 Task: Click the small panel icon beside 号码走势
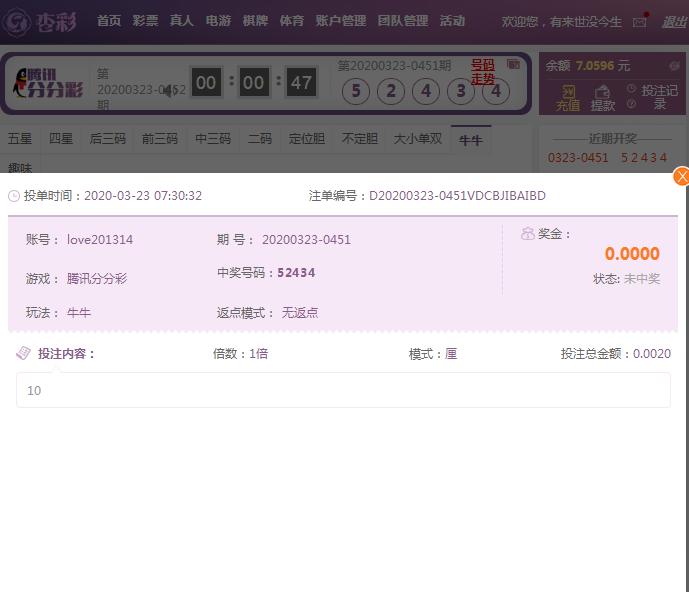pos(513,64)
